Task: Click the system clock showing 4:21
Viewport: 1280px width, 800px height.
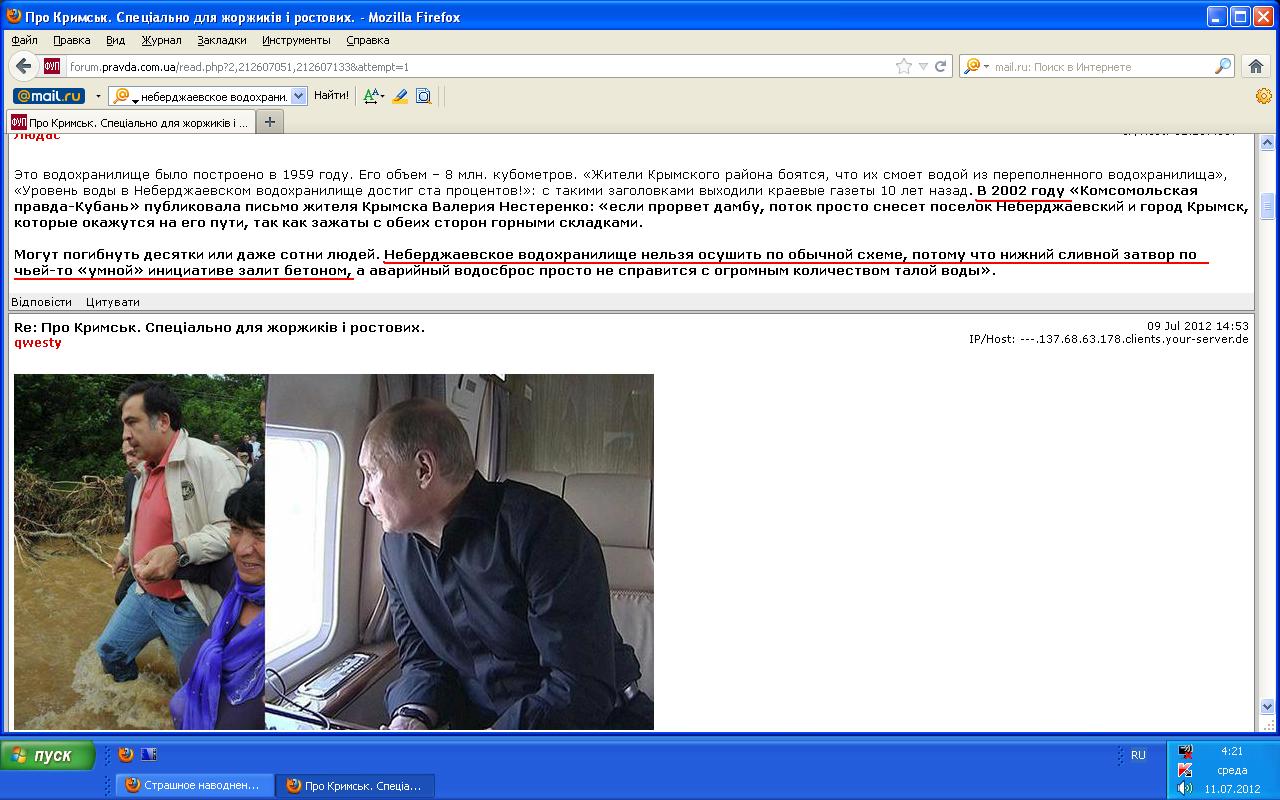Action: click(x=1232, y=751)
